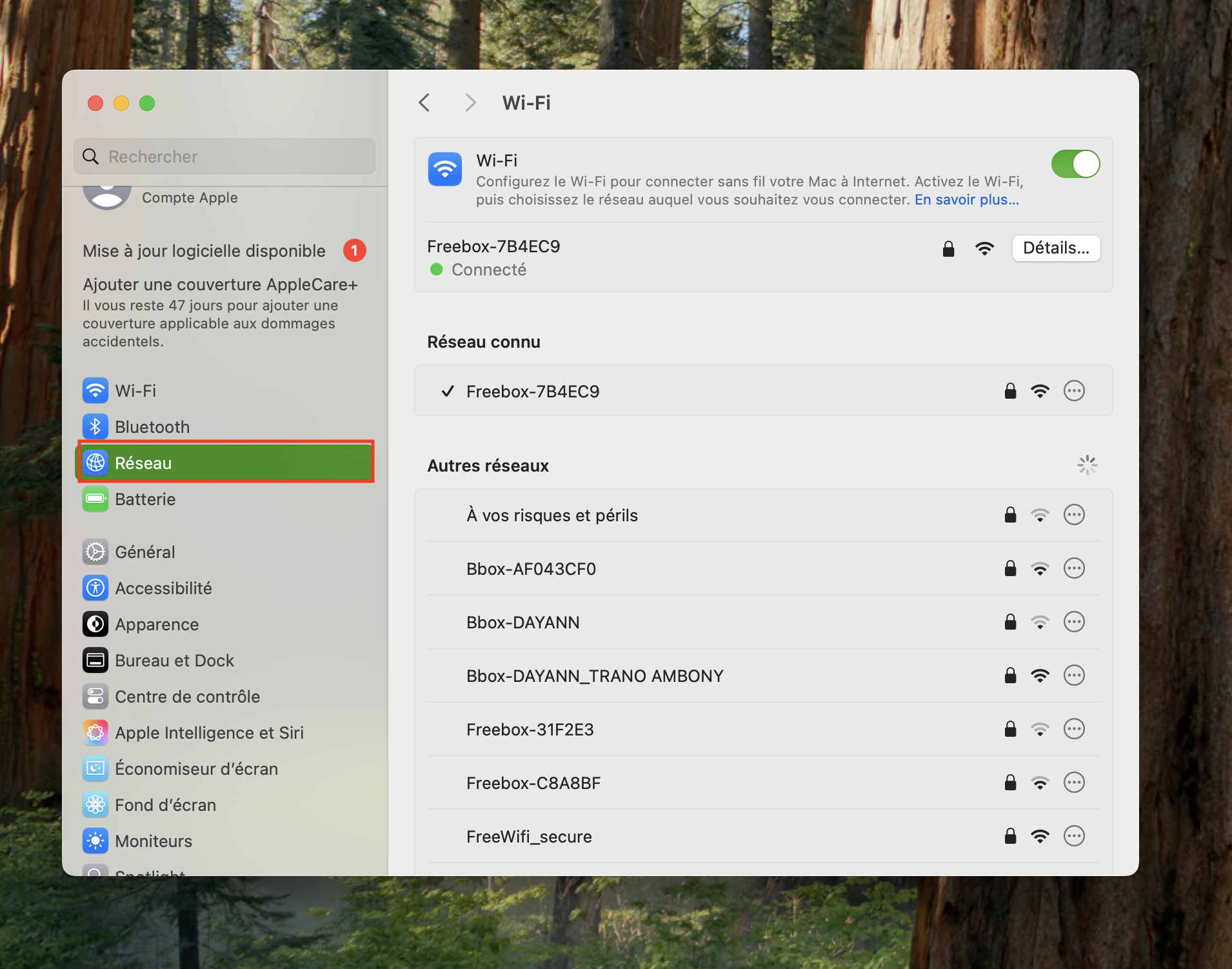
Task: Open Général settings from the sidebar
Action: (x=95, y=552)
